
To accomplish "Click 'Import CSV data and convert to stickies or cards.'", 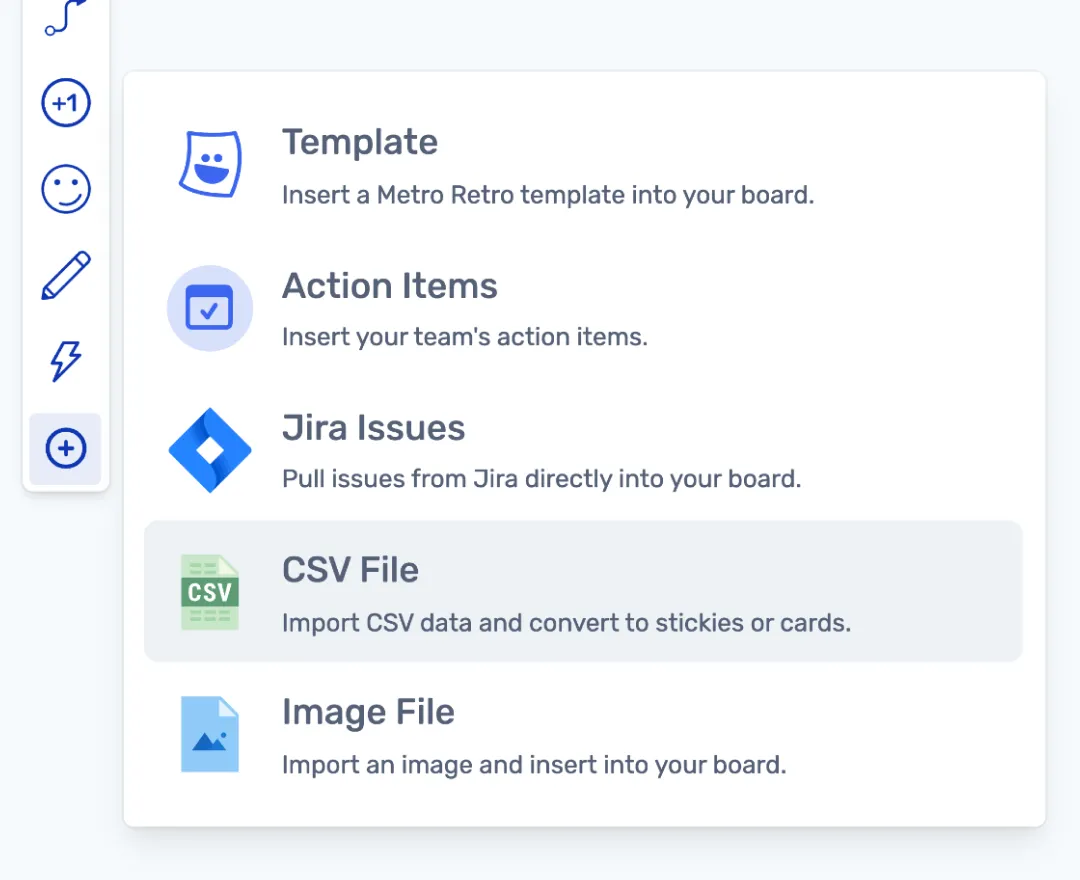I will 567,623.
